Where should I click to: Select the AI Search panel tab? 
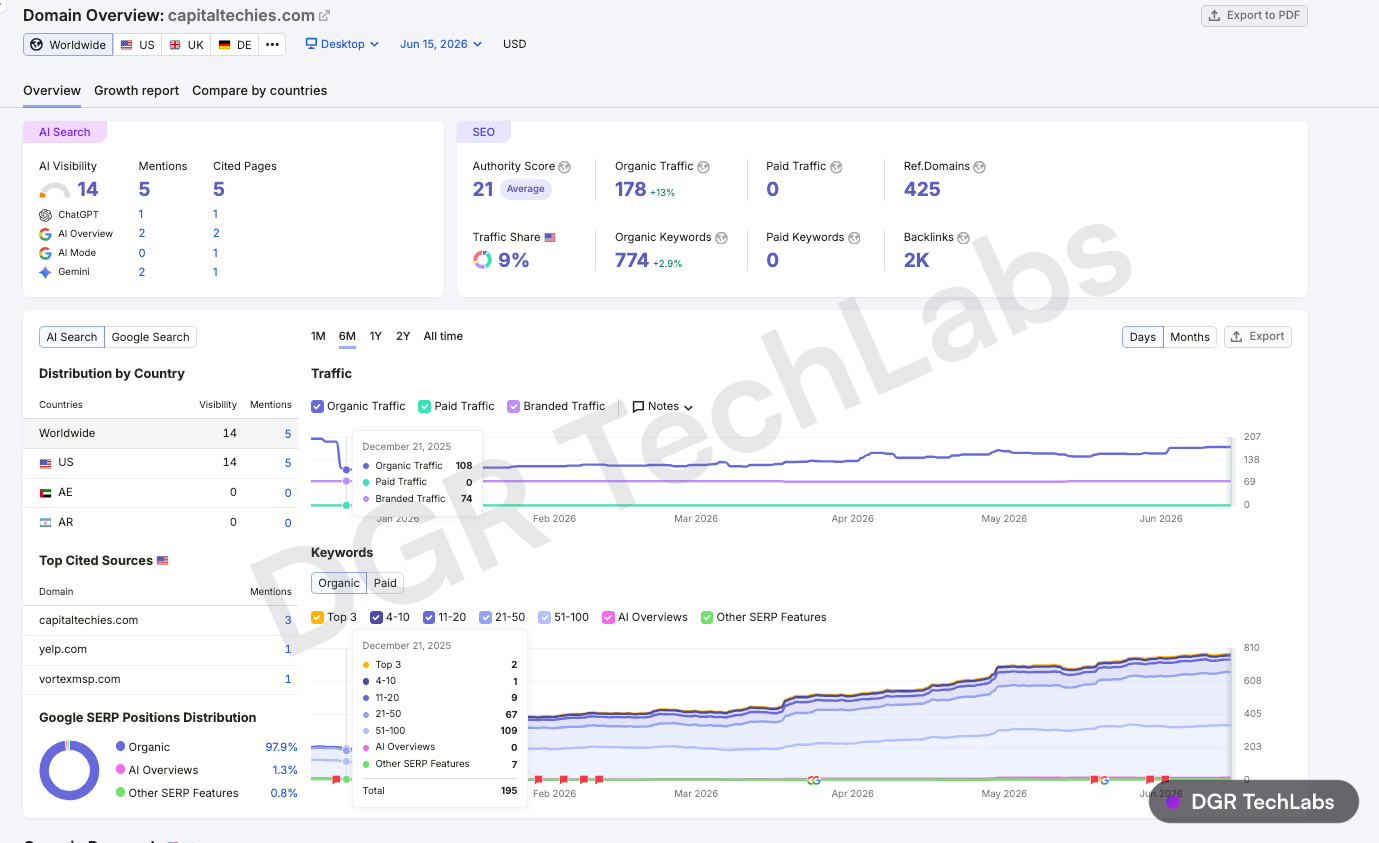[x=72, y=337]
